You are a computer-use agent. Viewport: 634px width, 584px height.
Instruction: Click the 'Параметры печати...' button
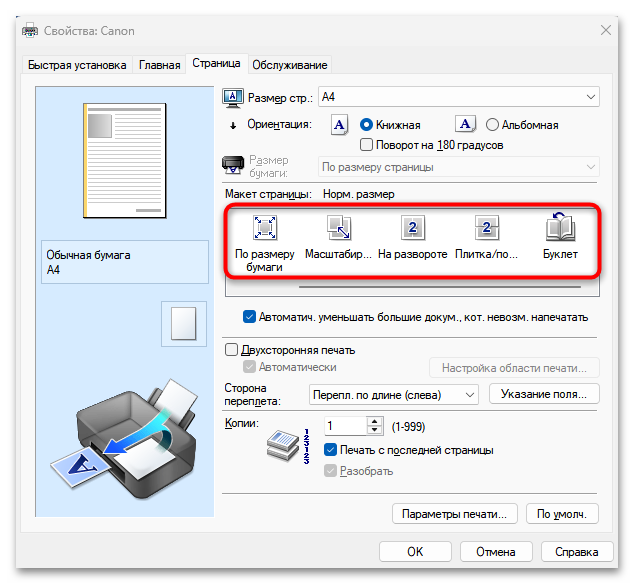[455, 514]
